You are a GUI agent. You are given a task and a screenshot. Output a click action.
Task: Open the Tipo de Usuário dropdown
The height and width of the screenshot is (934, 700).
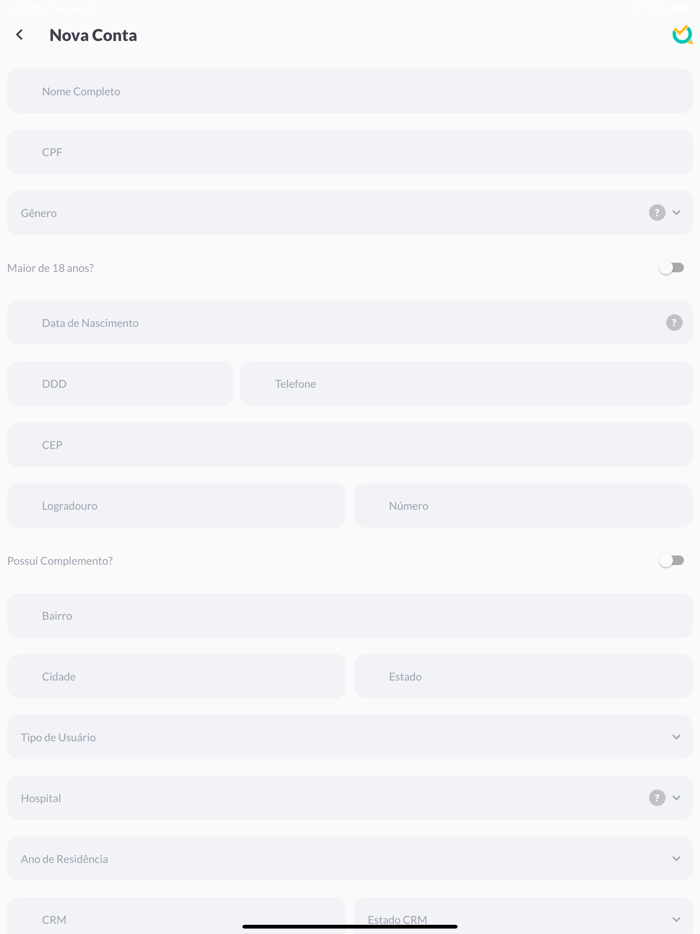349,737
